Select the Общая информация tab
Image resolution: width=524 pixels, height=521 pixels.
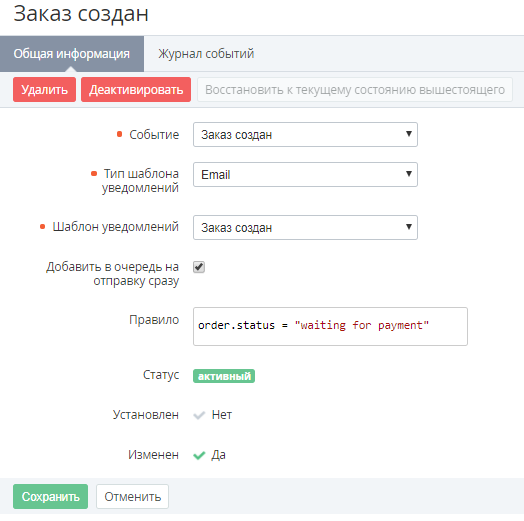72,54
